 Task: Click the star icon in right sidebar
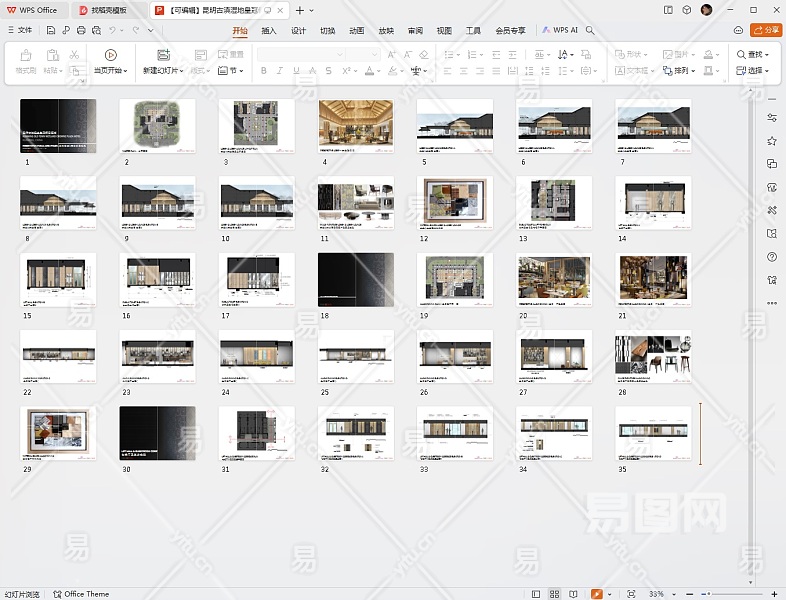[771, 141]
